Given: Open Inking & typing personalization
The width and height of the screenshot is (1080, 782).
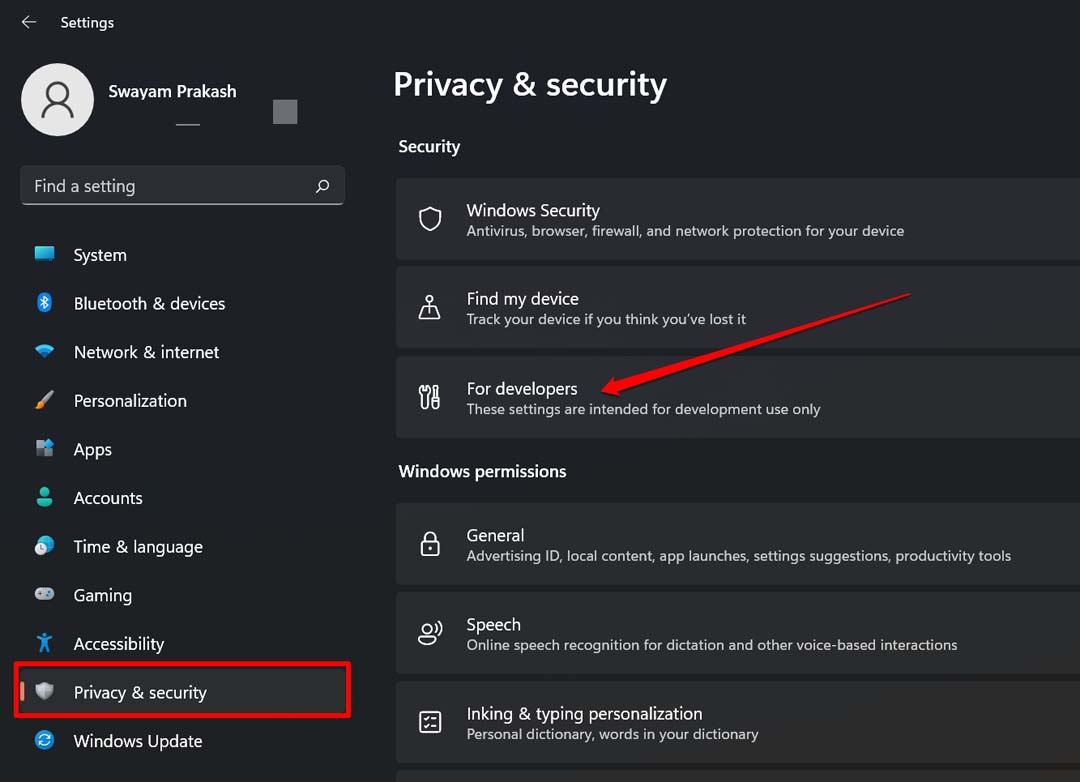Looking at the screenshot, I should pyautogui.click(x=738, y=722).
